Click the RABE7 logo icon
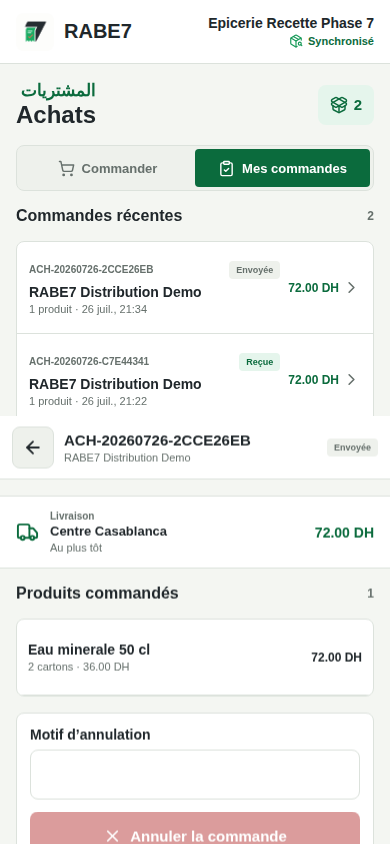 point(35,32)
